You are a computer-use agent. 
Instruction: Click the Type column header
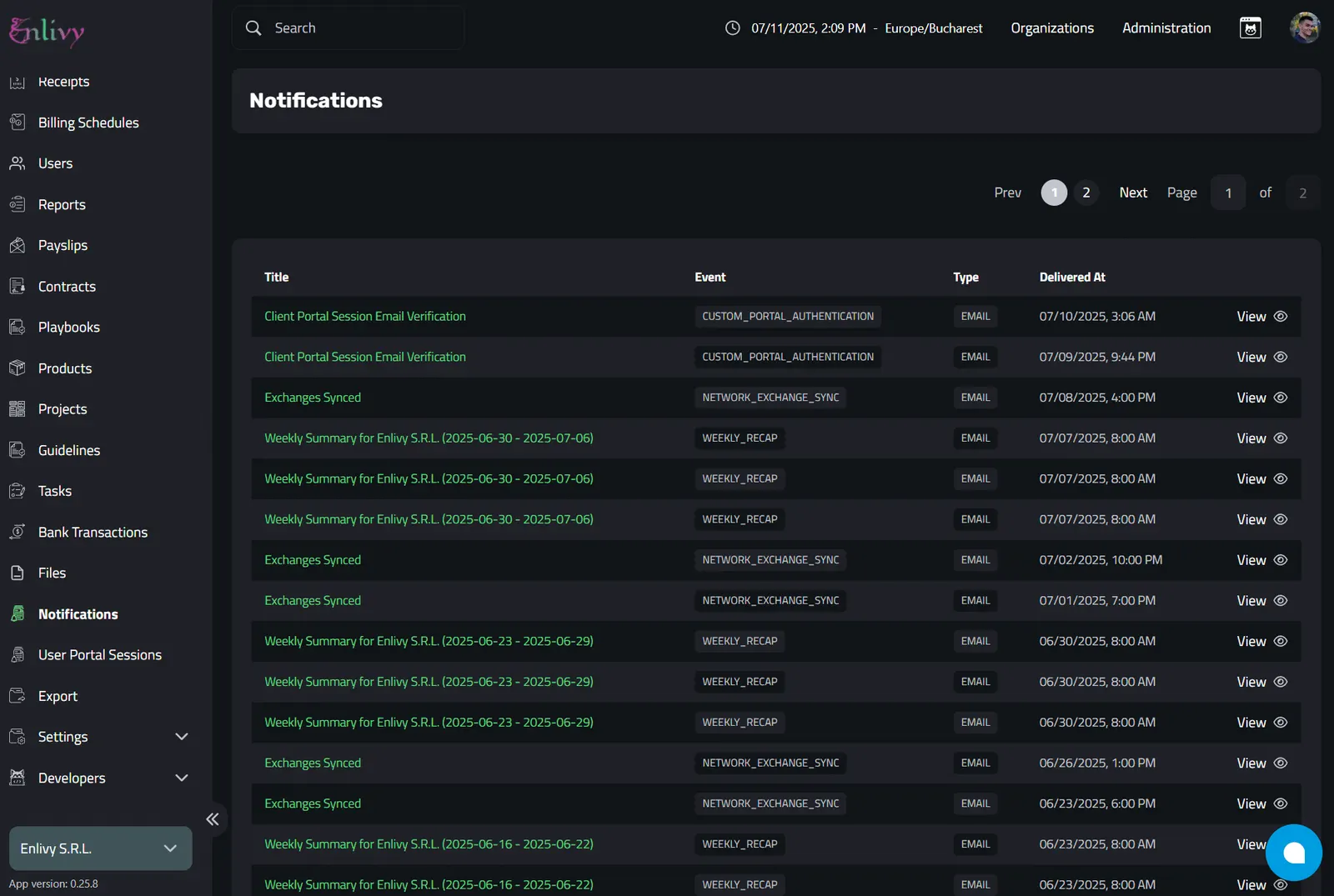965,277
